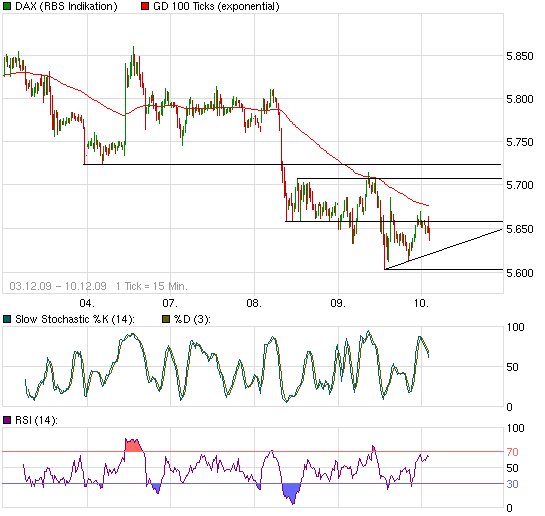Click the olive %D (3) legend square
545x516 pixels.
coord(166,319)
